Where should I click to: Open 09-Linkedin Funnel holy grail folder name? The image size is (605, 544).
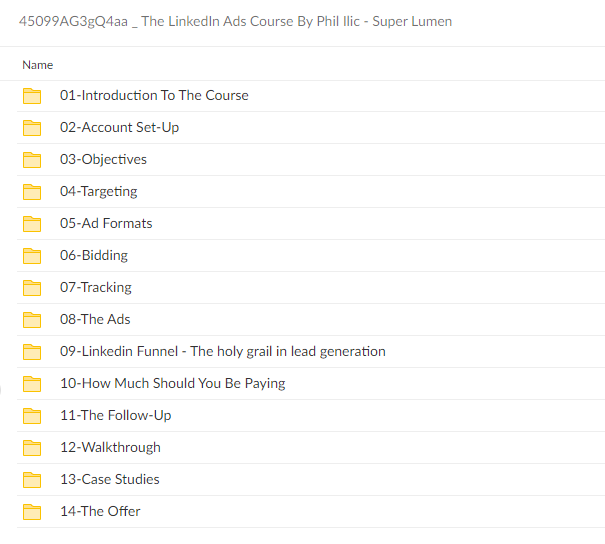pos(222,352)
